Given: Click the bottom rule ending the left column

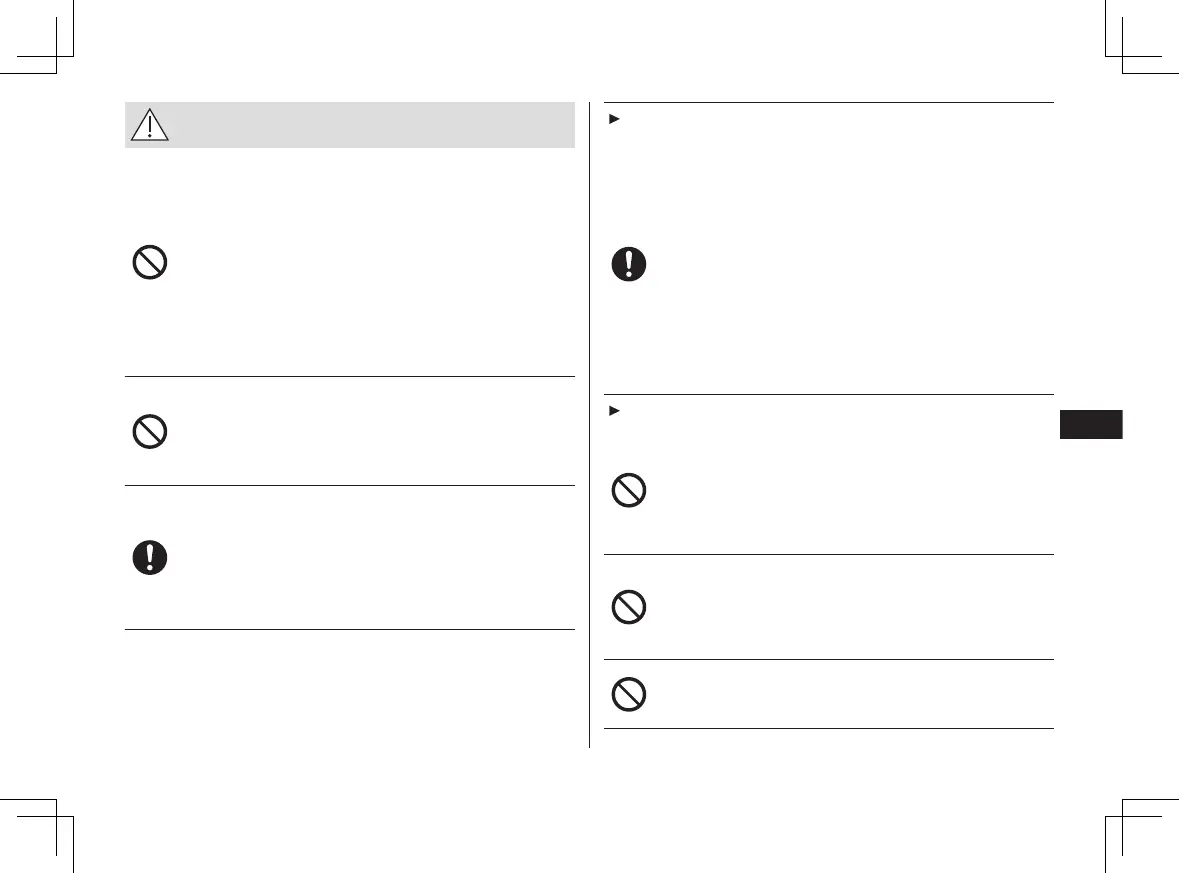Looking at the screenshot, I should coord(350,630).
